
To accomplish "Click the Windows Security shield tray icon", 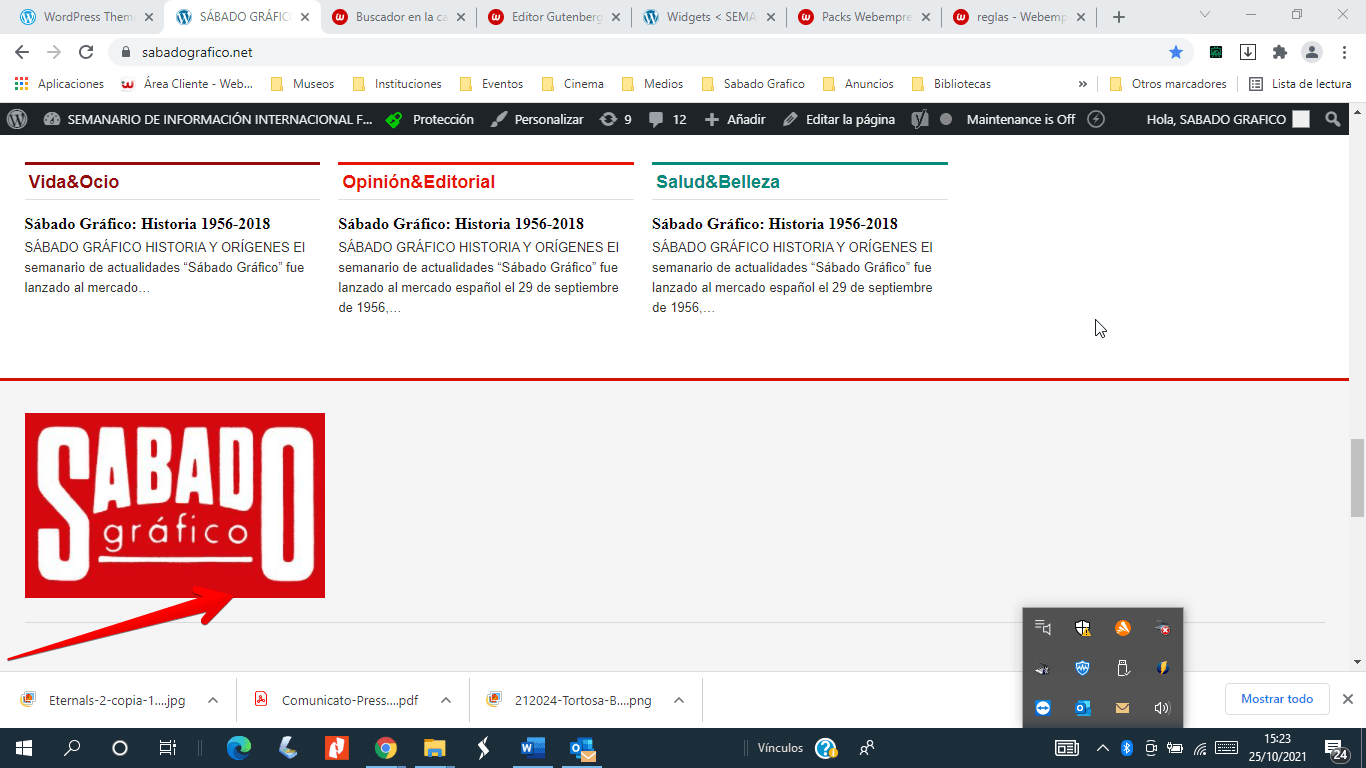I will [x=1082, y=628].
